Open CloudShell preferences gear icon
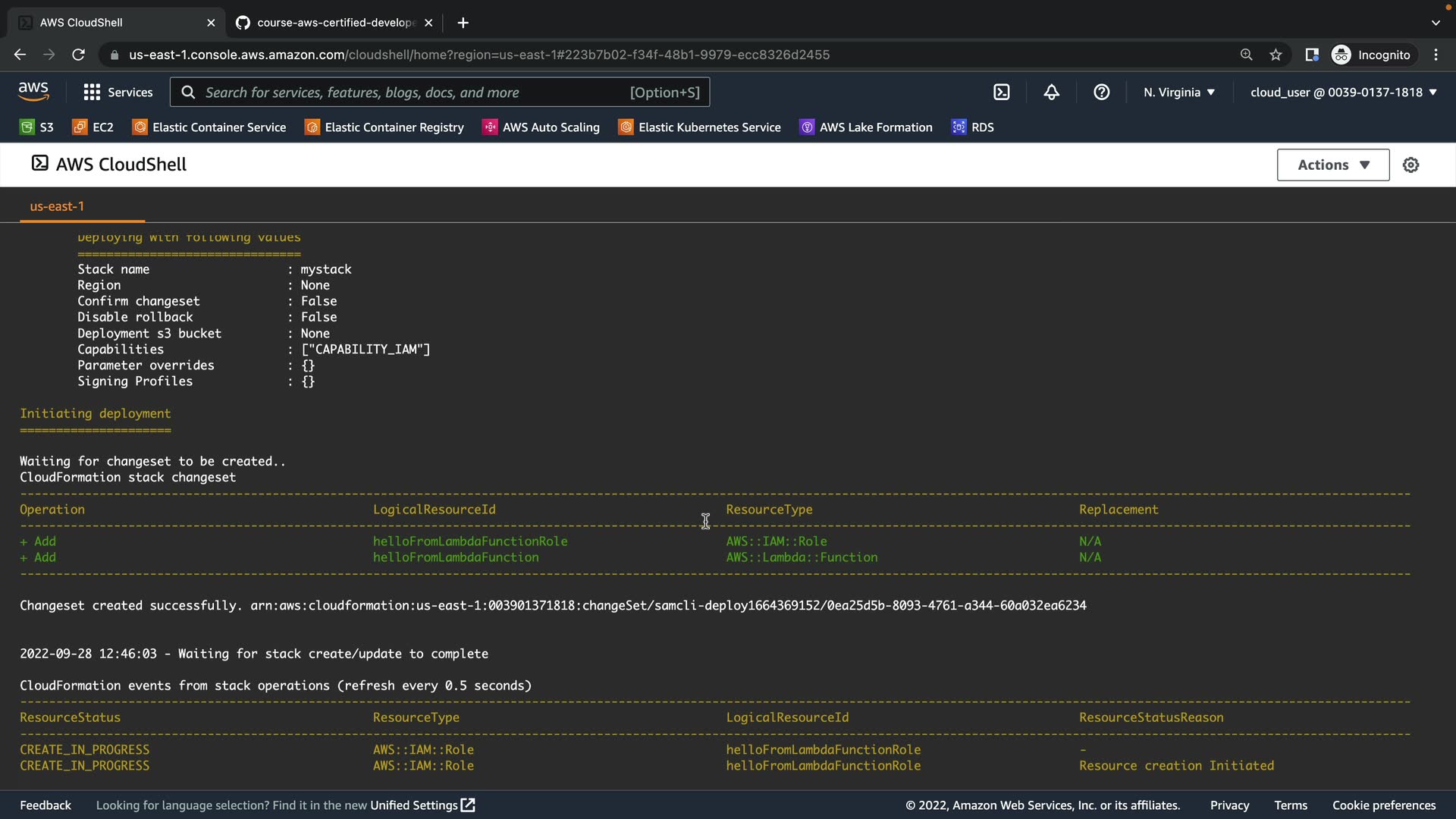 (x=1410, y=165)
